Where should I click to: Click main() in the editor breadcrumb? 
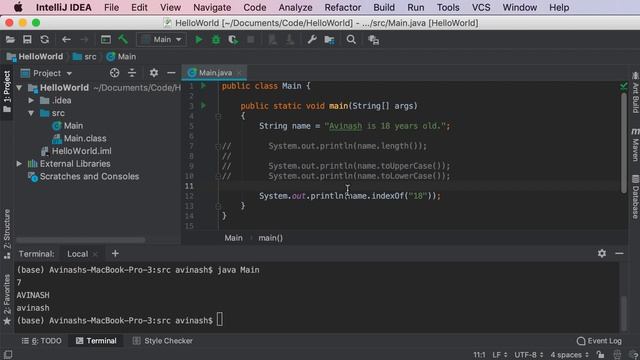click(x=270, y=238)
